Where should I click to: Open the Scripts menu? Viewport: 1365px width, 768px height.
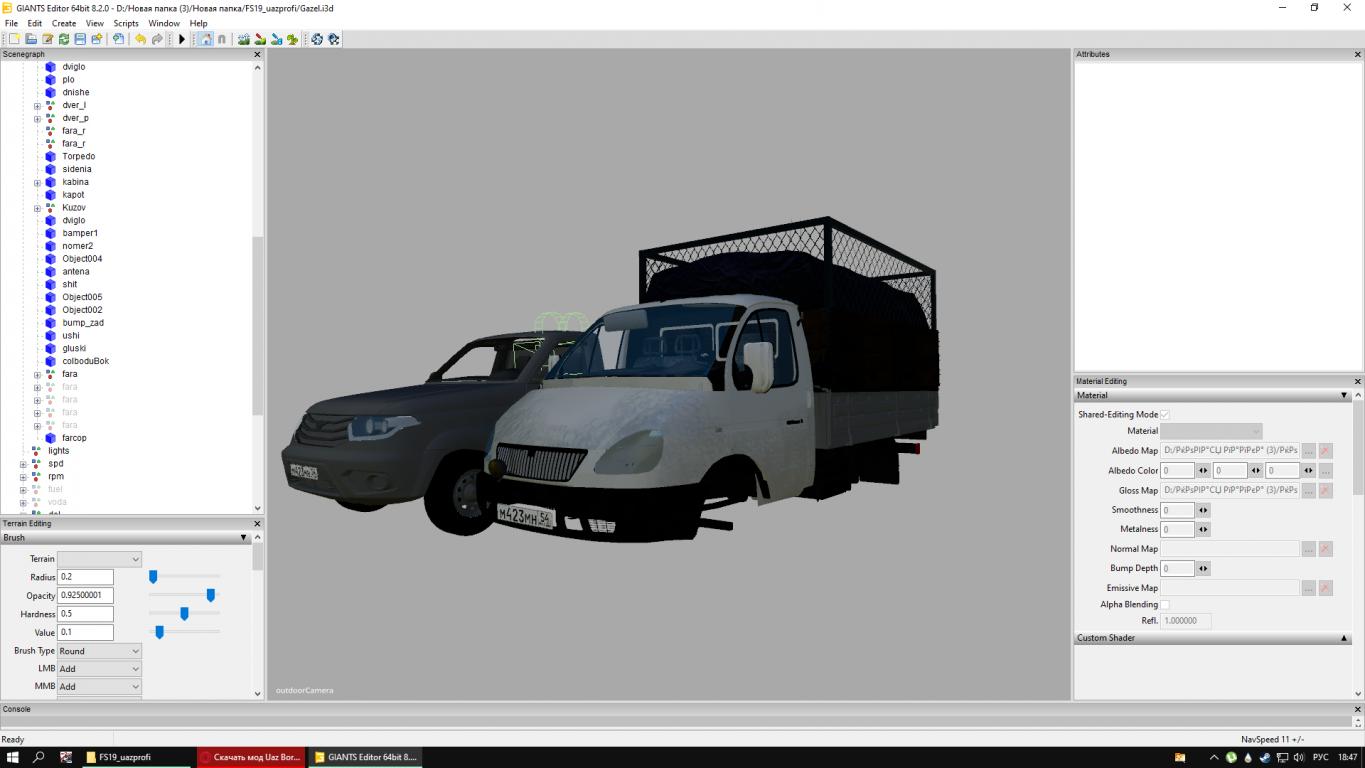click(x=126, y=23)
